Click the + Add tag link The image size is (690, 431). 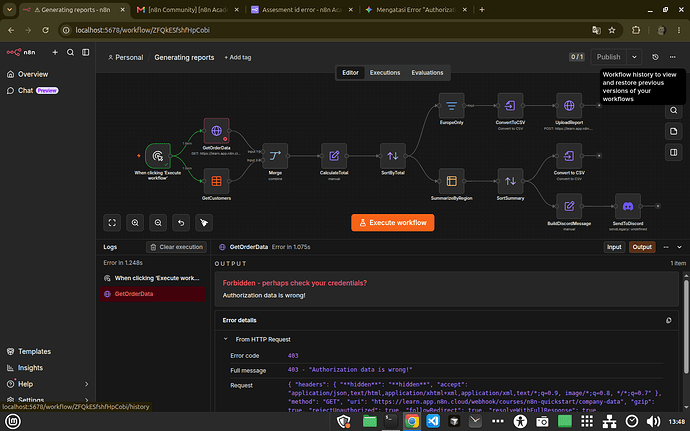[238, 57]
